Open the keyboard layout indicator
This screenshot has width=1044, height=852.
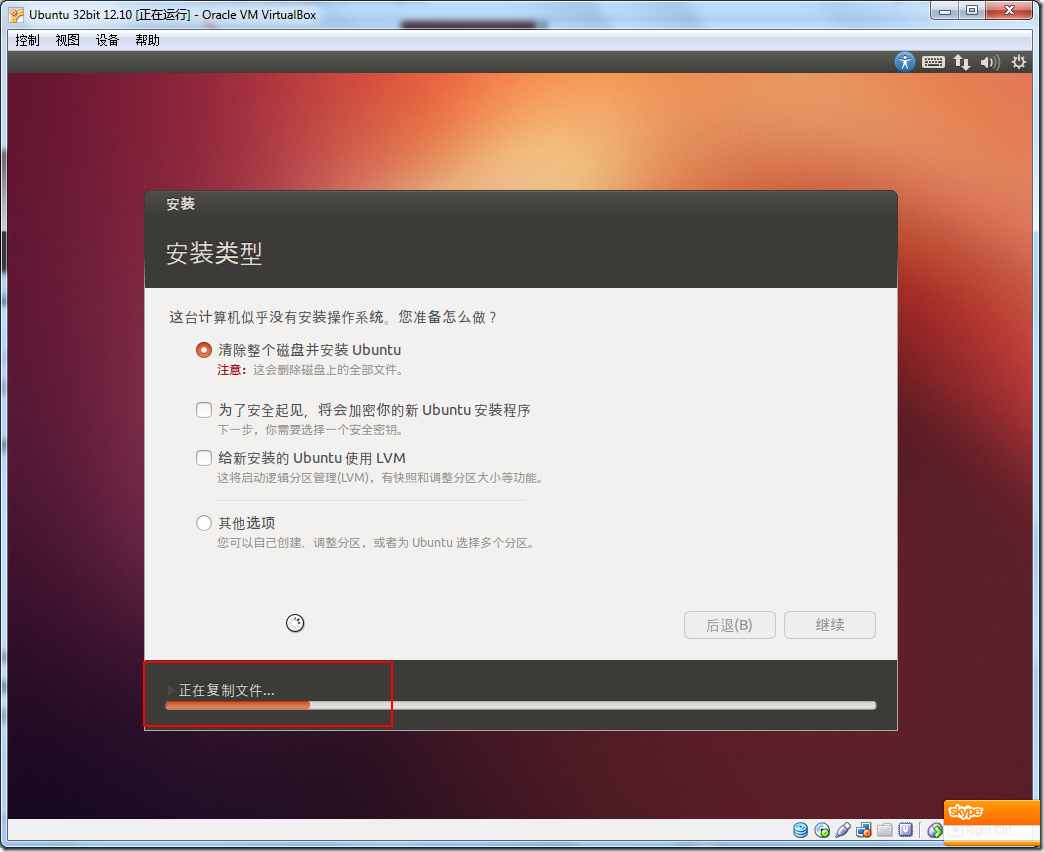(x=933, y=62)
